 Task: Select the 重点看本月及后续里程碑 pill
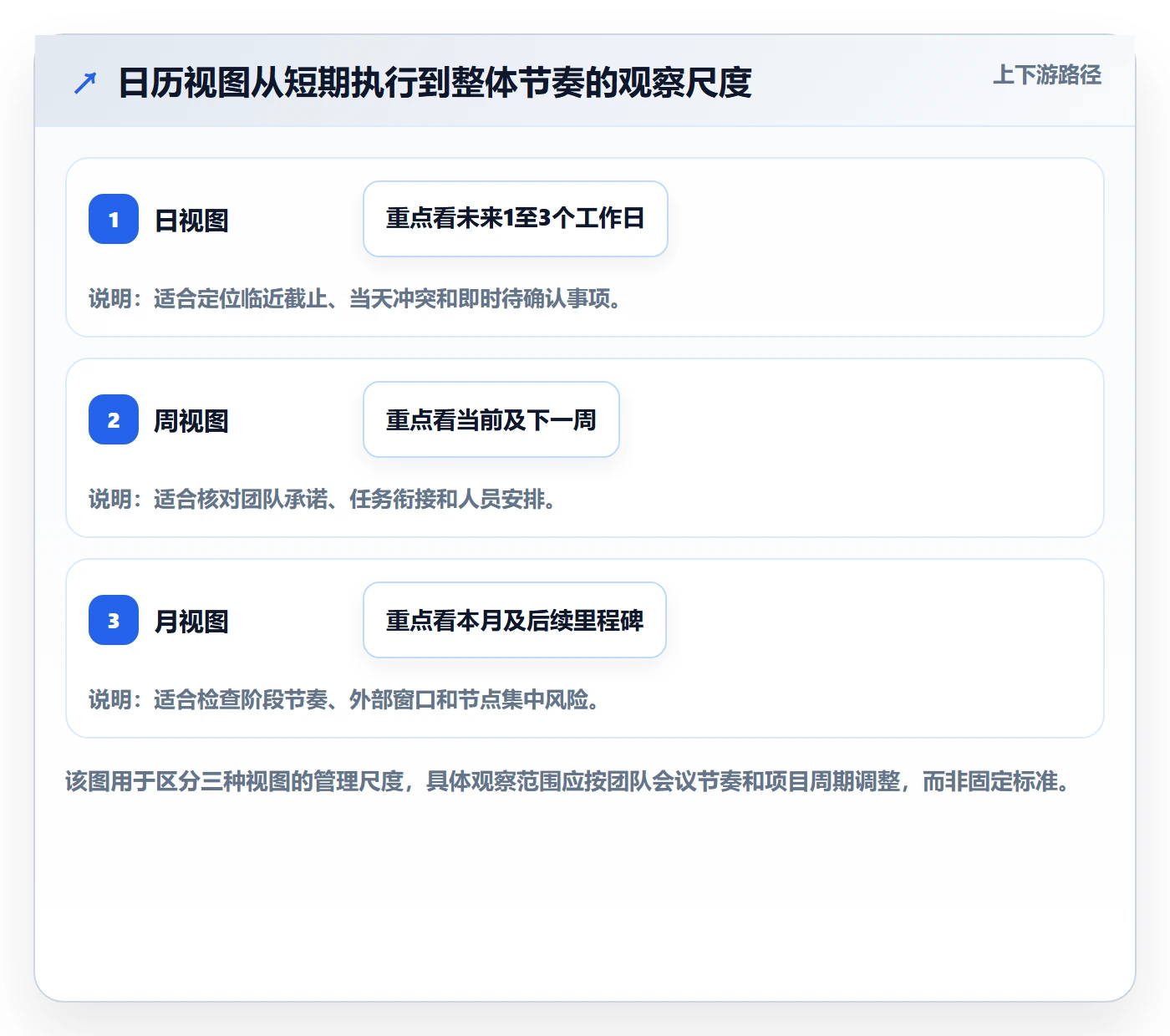tap(515, 620)
